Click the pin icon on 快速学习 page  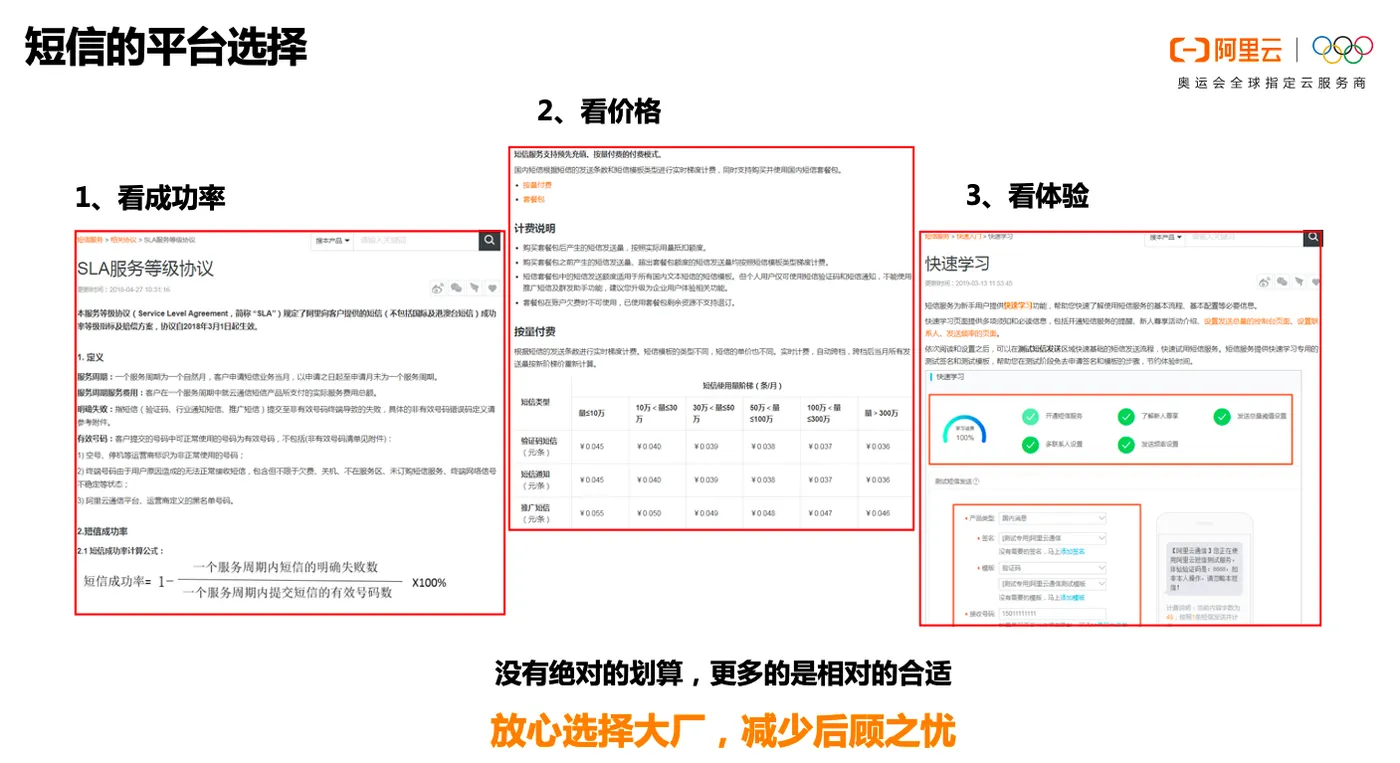(1299, 282)
